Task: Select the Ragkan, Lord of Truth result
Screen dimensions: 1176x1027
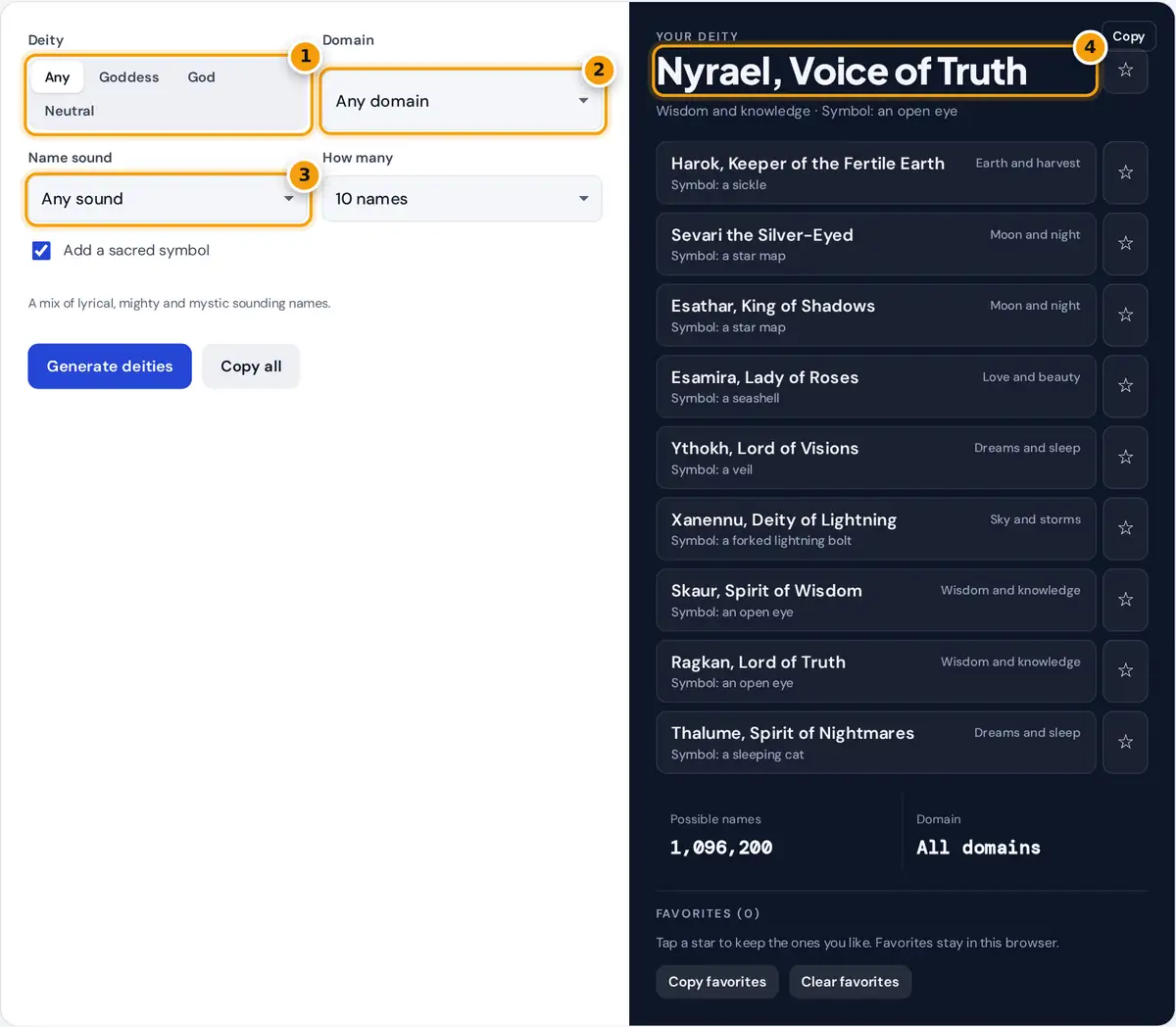Action: click(876, 671)
